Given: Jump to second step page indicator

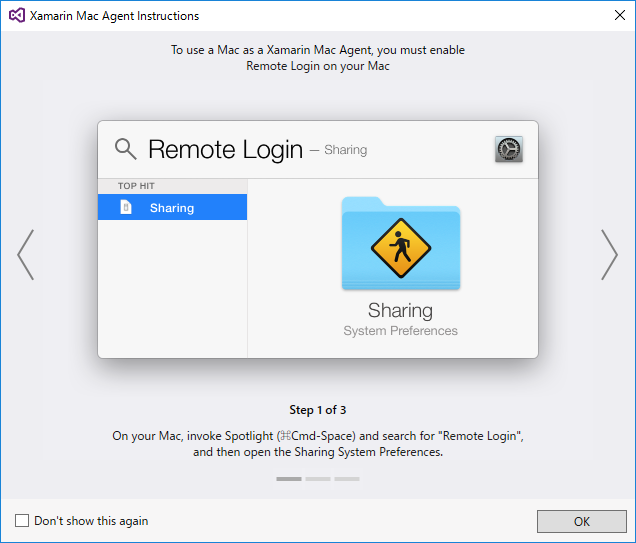Looking at the screenshot, I should click(x=318, y=479).
